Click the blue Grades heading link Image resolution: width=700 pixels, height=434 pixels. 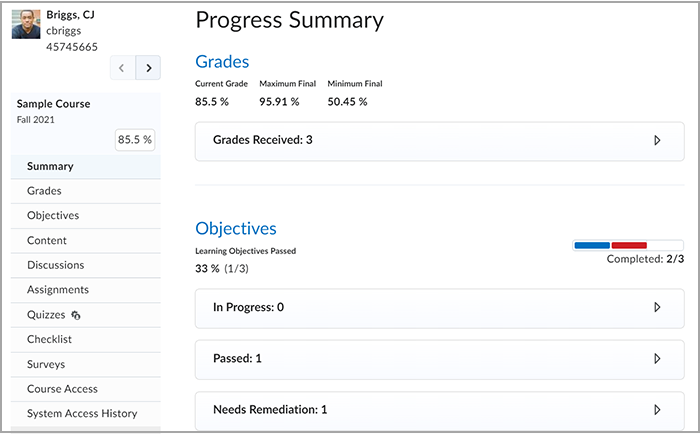(222, 62)
